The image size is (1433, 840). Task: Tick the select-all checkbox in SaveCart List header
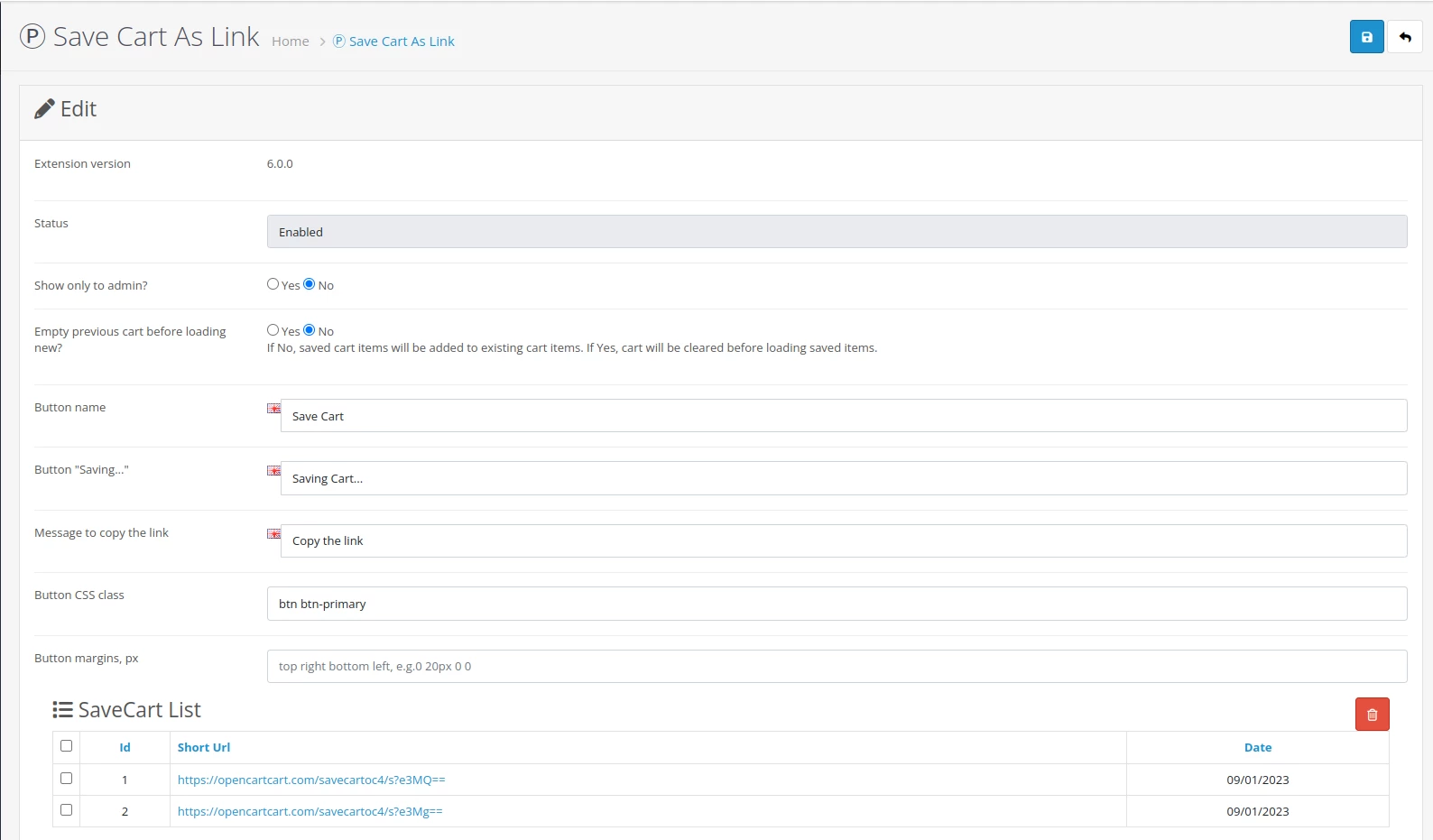(x=66, y=746)
